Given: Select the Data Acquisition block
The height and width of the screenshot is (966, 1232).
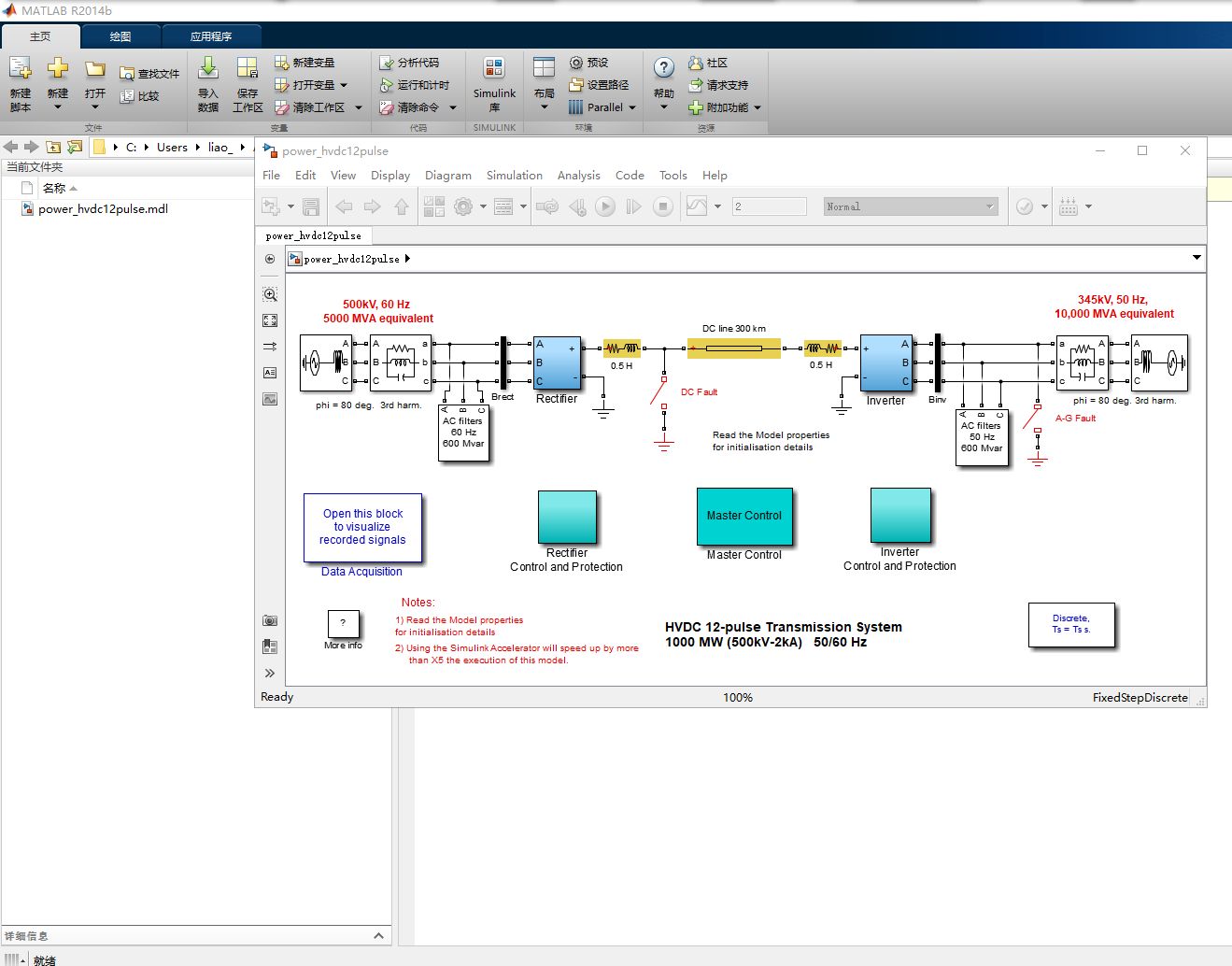Looking at the screenshot, I should click(x=362, y=527).
